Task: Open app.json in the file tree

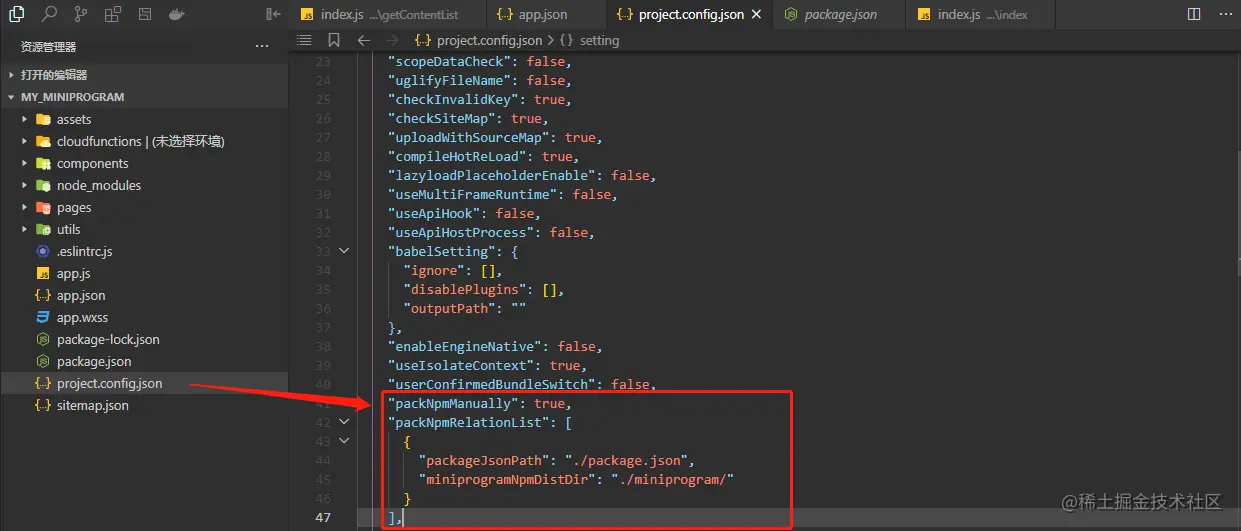Action: pyautogui.click(x=144, y=295)
